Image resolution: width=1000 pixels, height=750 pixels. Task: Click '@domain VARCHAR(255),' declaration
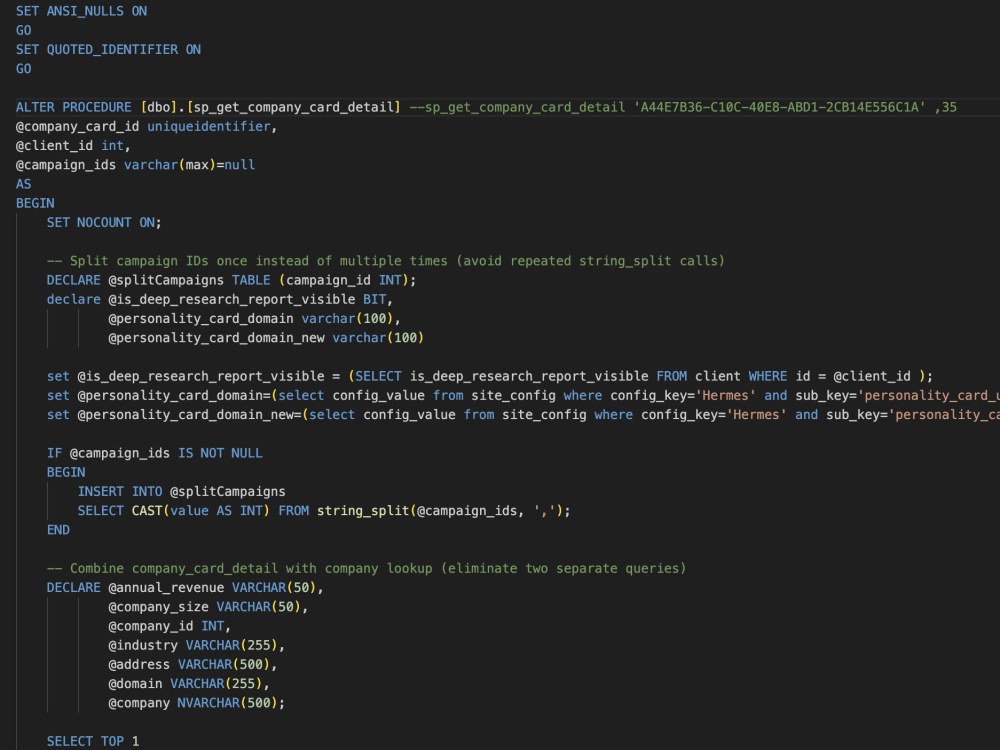[x=189, y=683]
